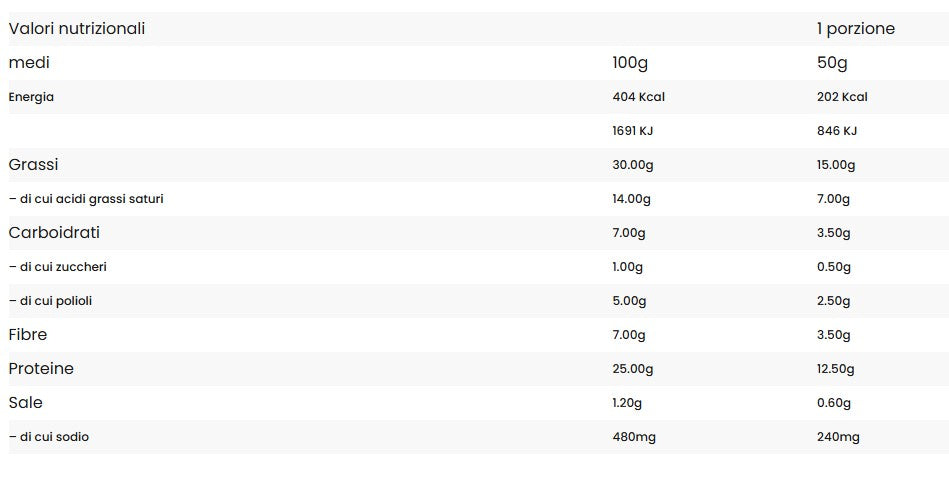This screenshot has height=488, width=949.
Task: Click 'di cui acidi grassi saturi' label
Action: click(x=86, y=199)
